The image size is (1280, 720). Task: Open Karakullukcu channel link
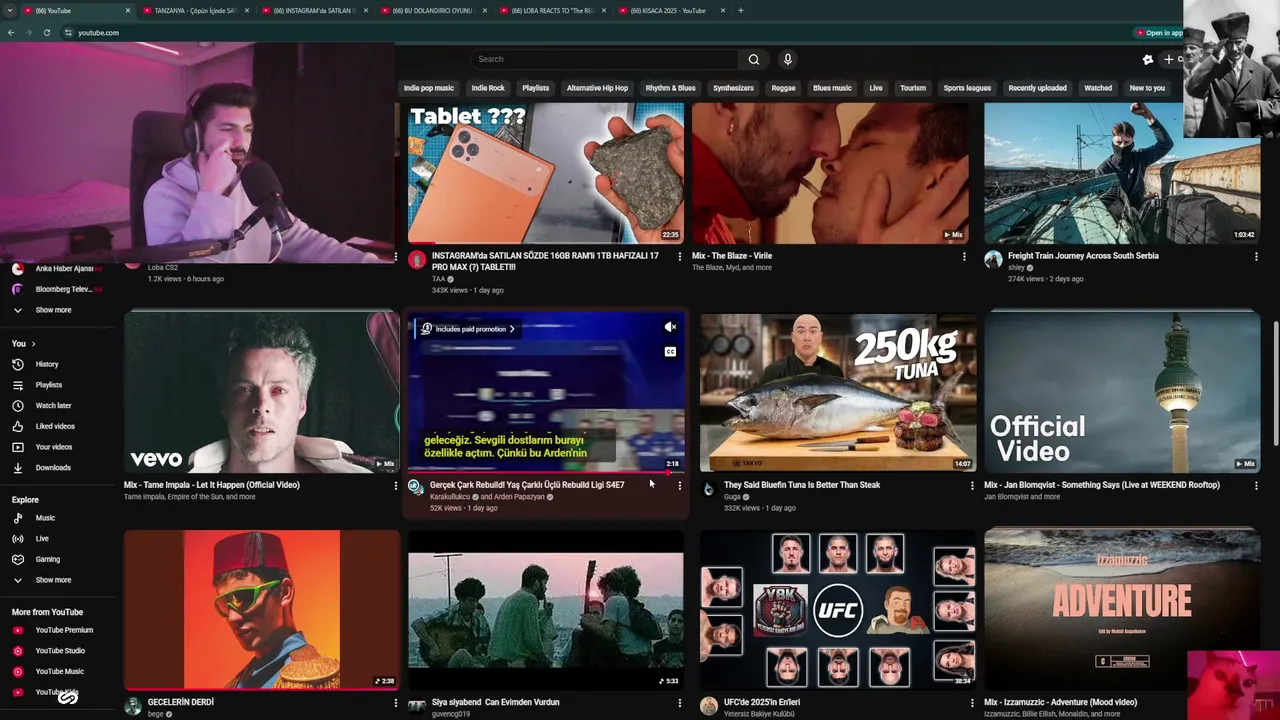(x=450, y=497)
